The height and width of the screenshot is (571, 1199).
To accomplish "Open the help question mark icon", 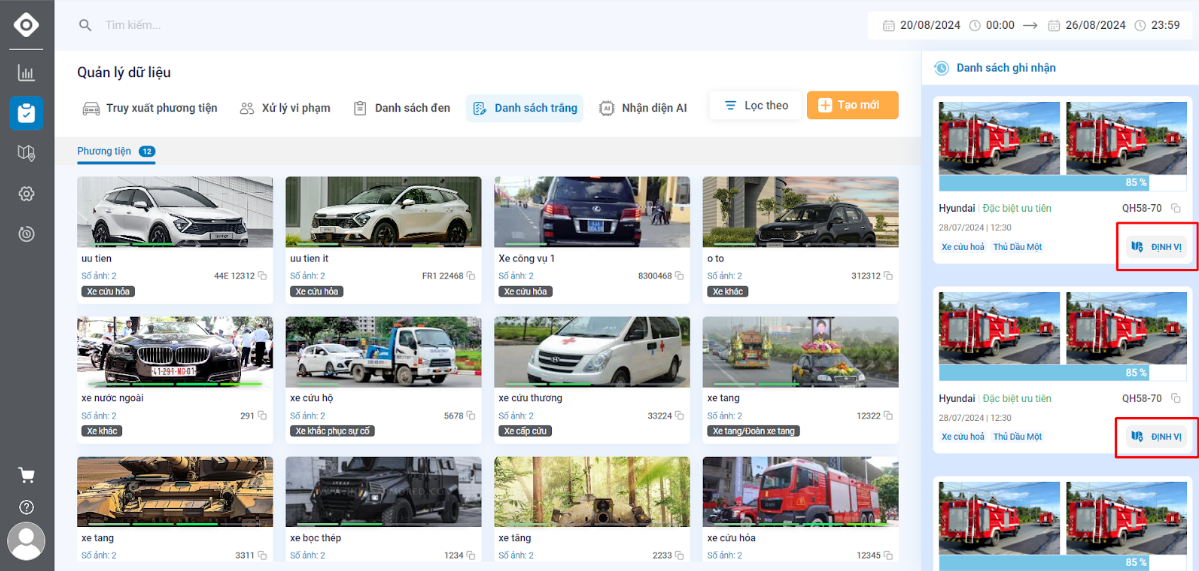I will point(26,508).
